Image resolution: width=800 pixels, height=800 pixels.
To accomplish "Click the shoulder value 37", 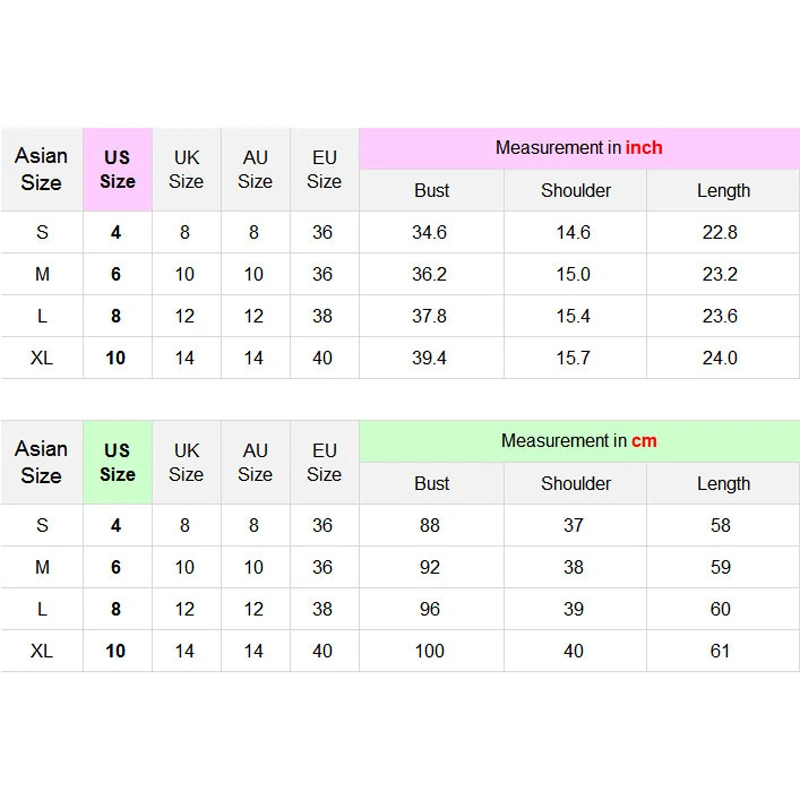I will pyautogui.click(x=573, y=525).
